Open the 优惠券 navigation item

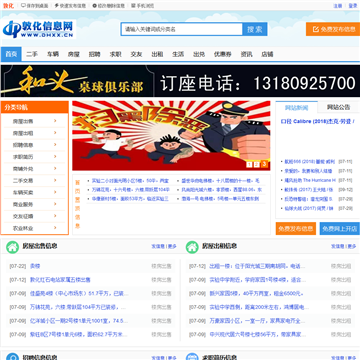tap(223, 54)
